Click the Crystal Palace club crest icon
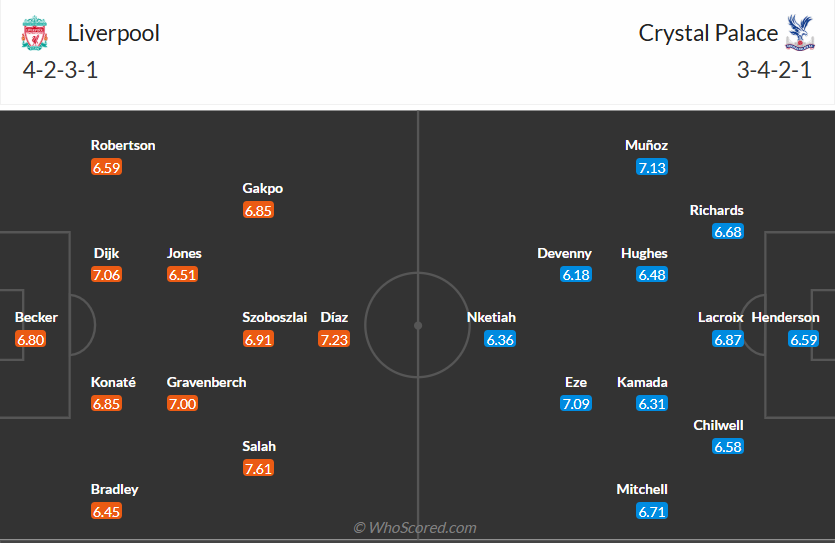Image resolution: width=836 pixels, height=543 pixels. point(800,34)
